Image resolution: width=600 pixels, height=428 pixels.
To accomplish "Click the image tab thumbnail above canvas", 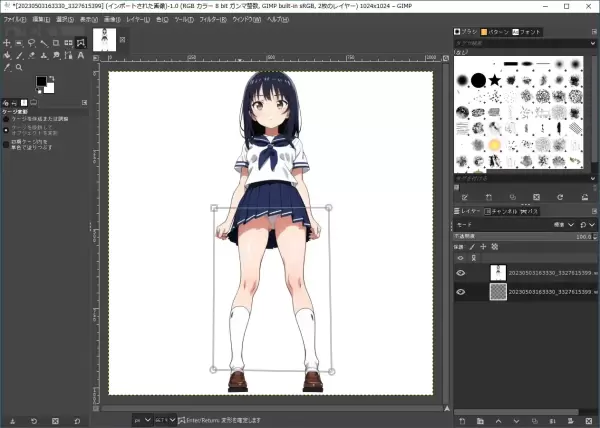I will click(104, 39).
